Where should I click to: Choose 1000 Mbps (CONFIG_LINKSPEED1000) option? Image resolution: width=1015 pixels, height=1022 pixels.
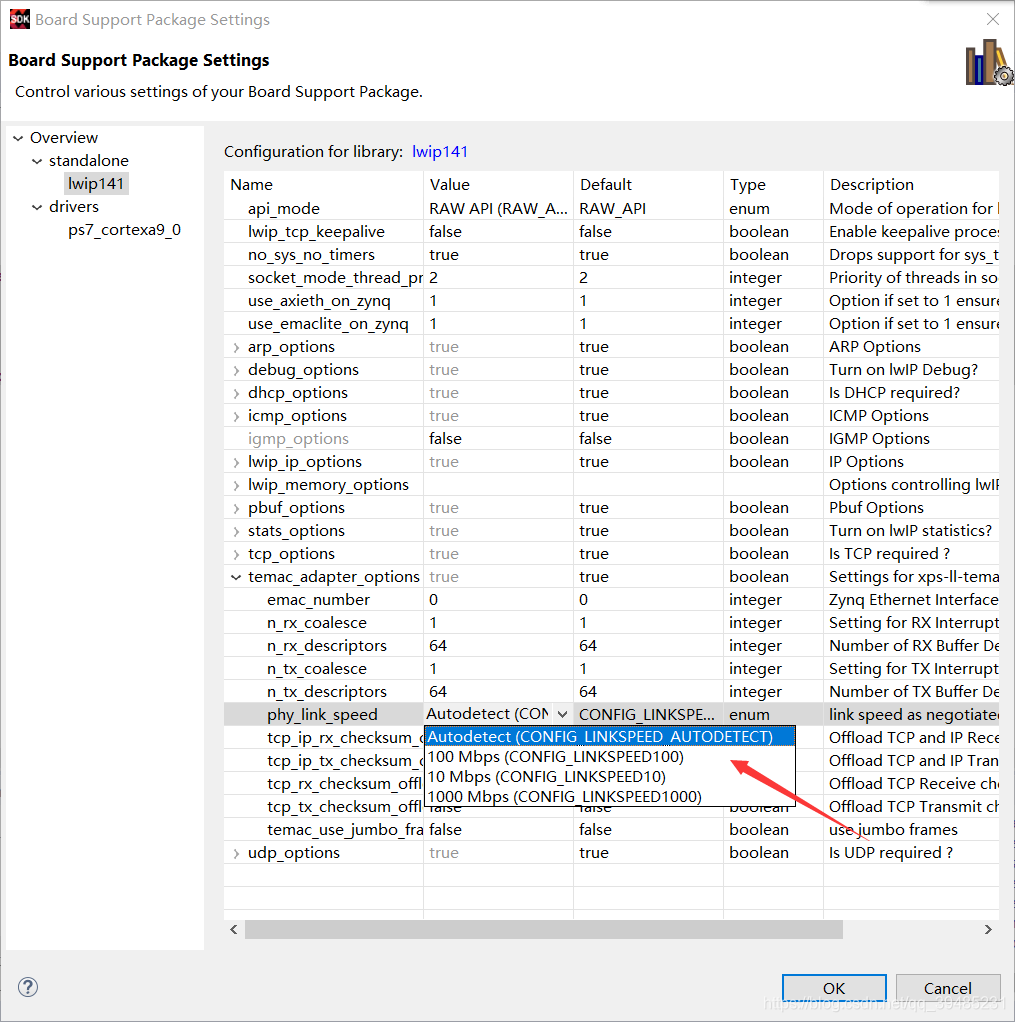click(610, 796)
